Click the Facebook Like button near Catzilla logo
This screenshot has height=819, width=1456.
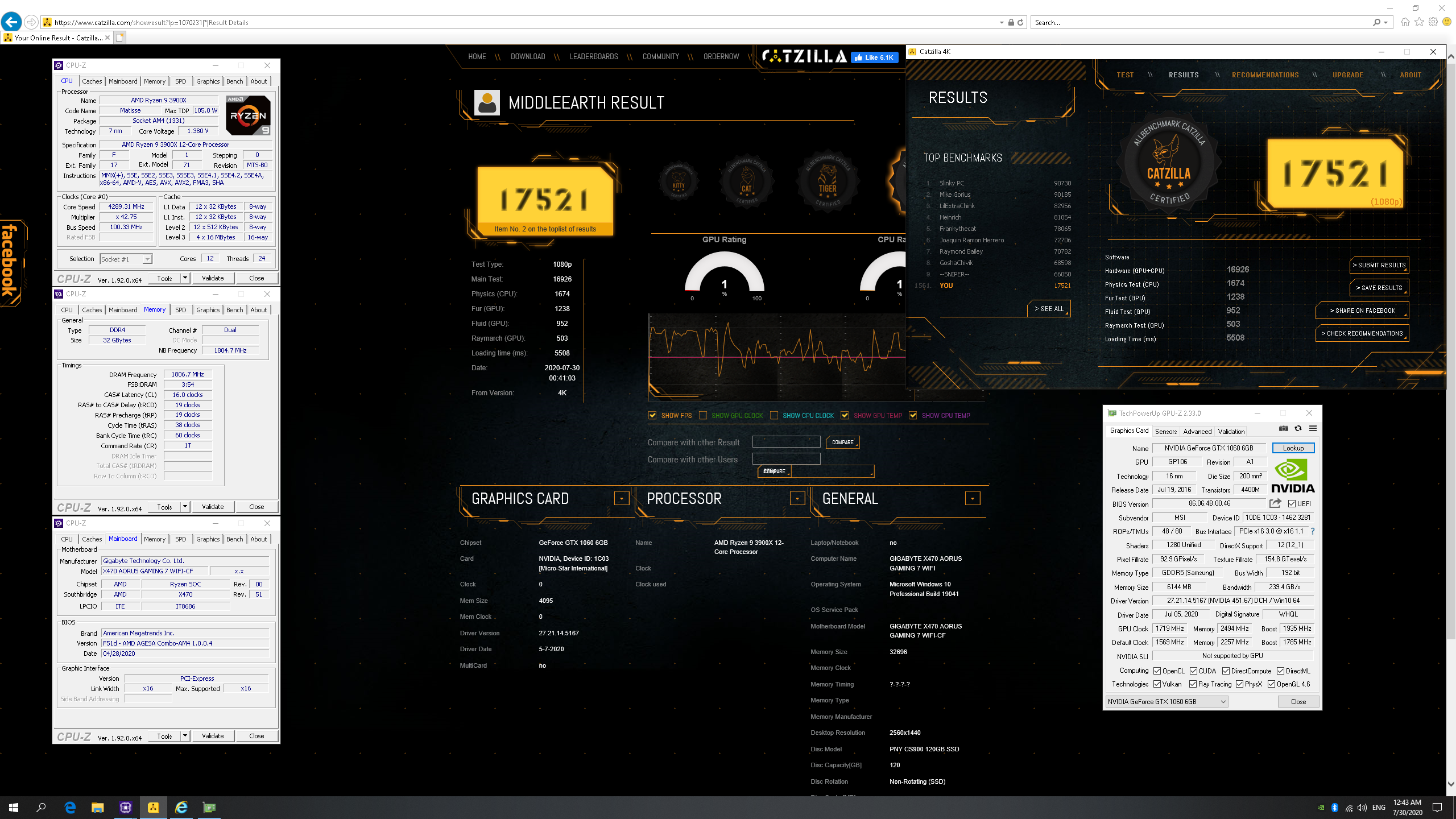click(874, 57)
